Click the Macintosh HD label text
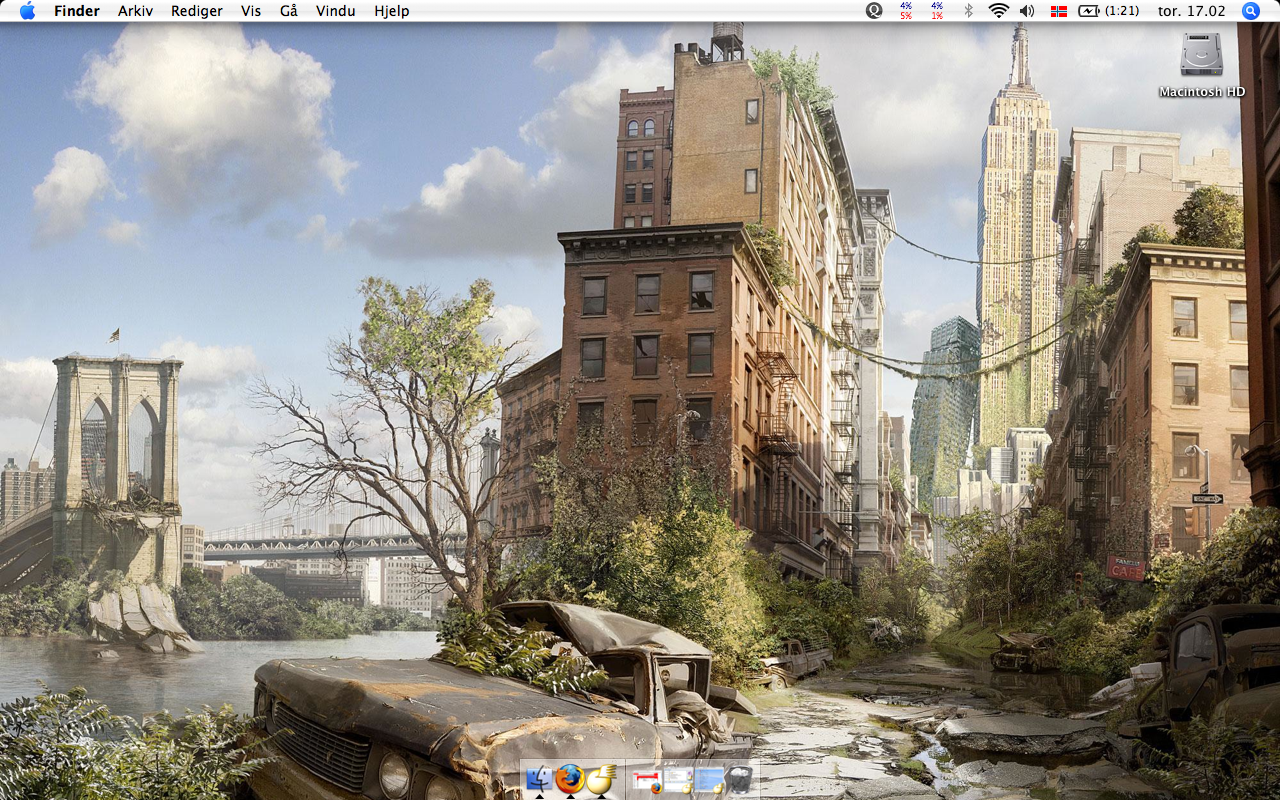 click(x=1202, y=92)
